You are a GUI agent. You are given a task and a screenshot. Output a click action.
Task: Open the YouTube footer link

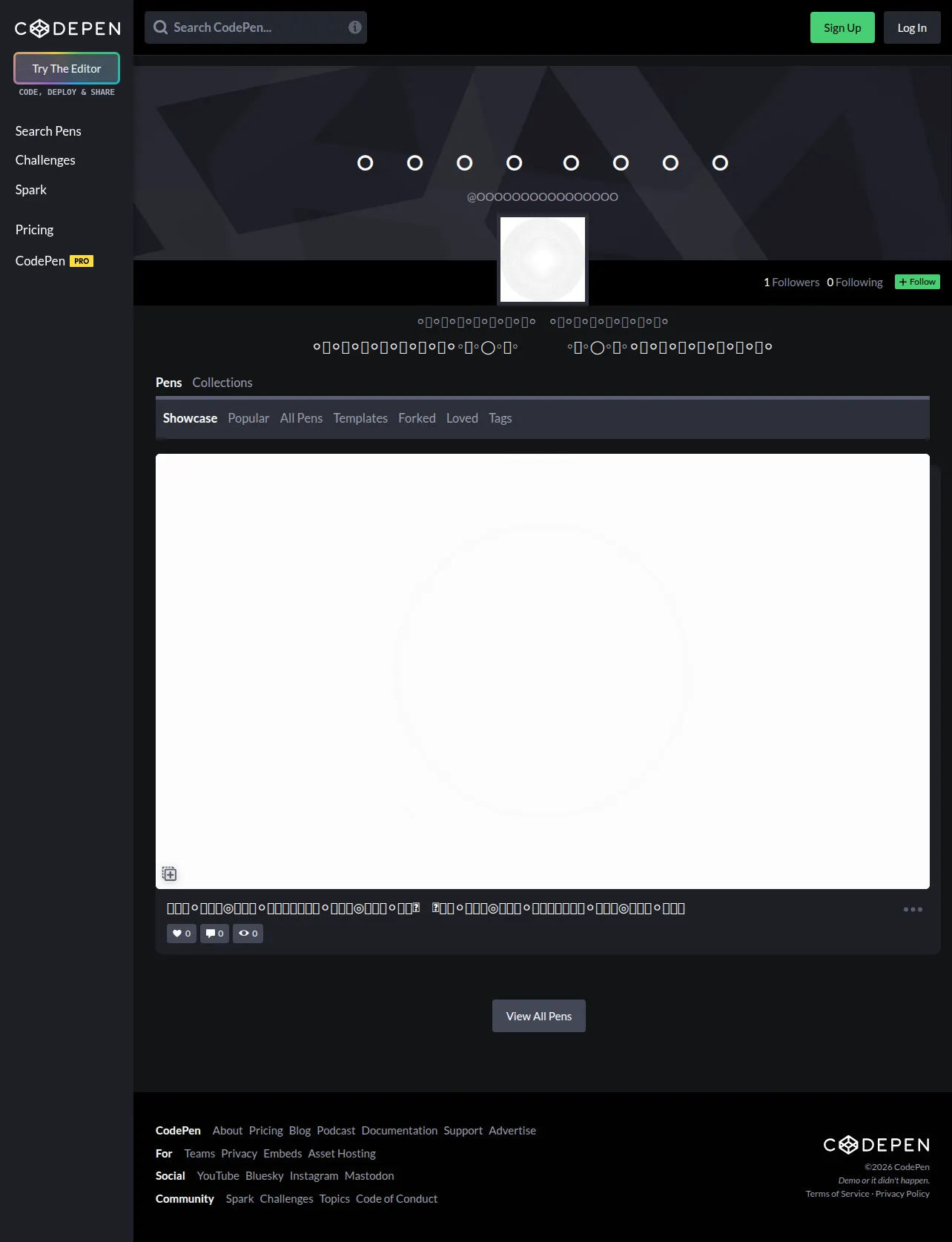click(218, 1176)
